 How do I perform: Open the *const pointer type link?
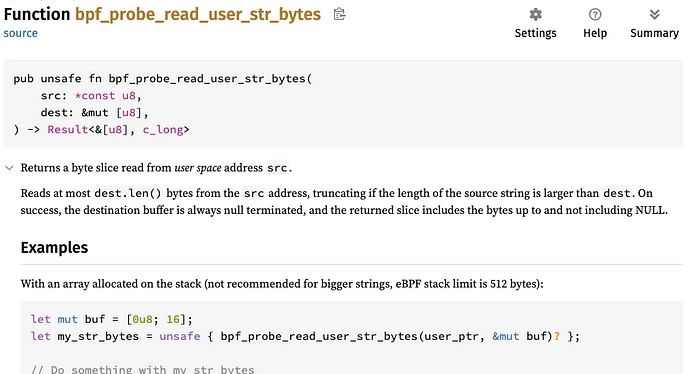coord(95,96)
